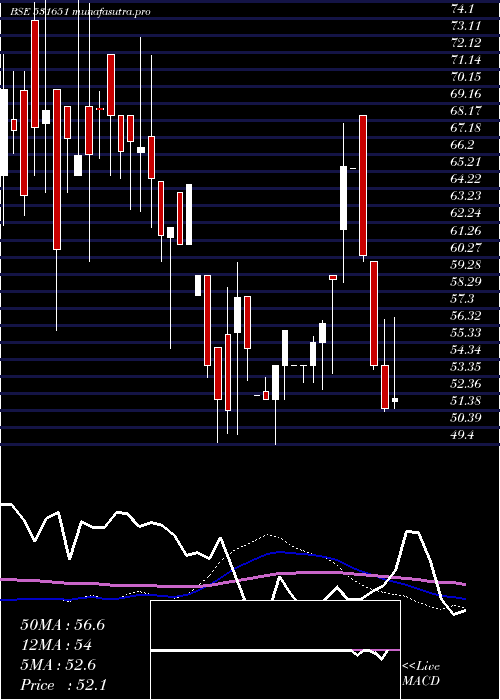
Task: Pick the 69.16 price axis value
Action: (x=466, y=94)
